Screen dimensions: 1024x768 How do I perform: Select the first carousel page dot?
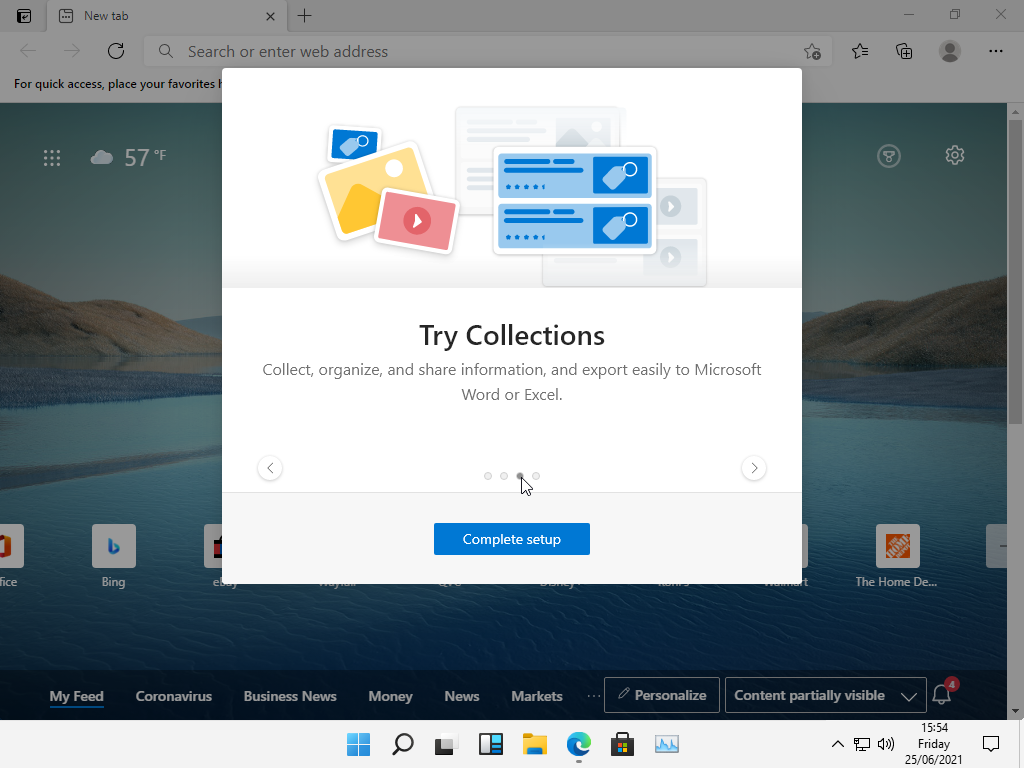pos(488,476)
